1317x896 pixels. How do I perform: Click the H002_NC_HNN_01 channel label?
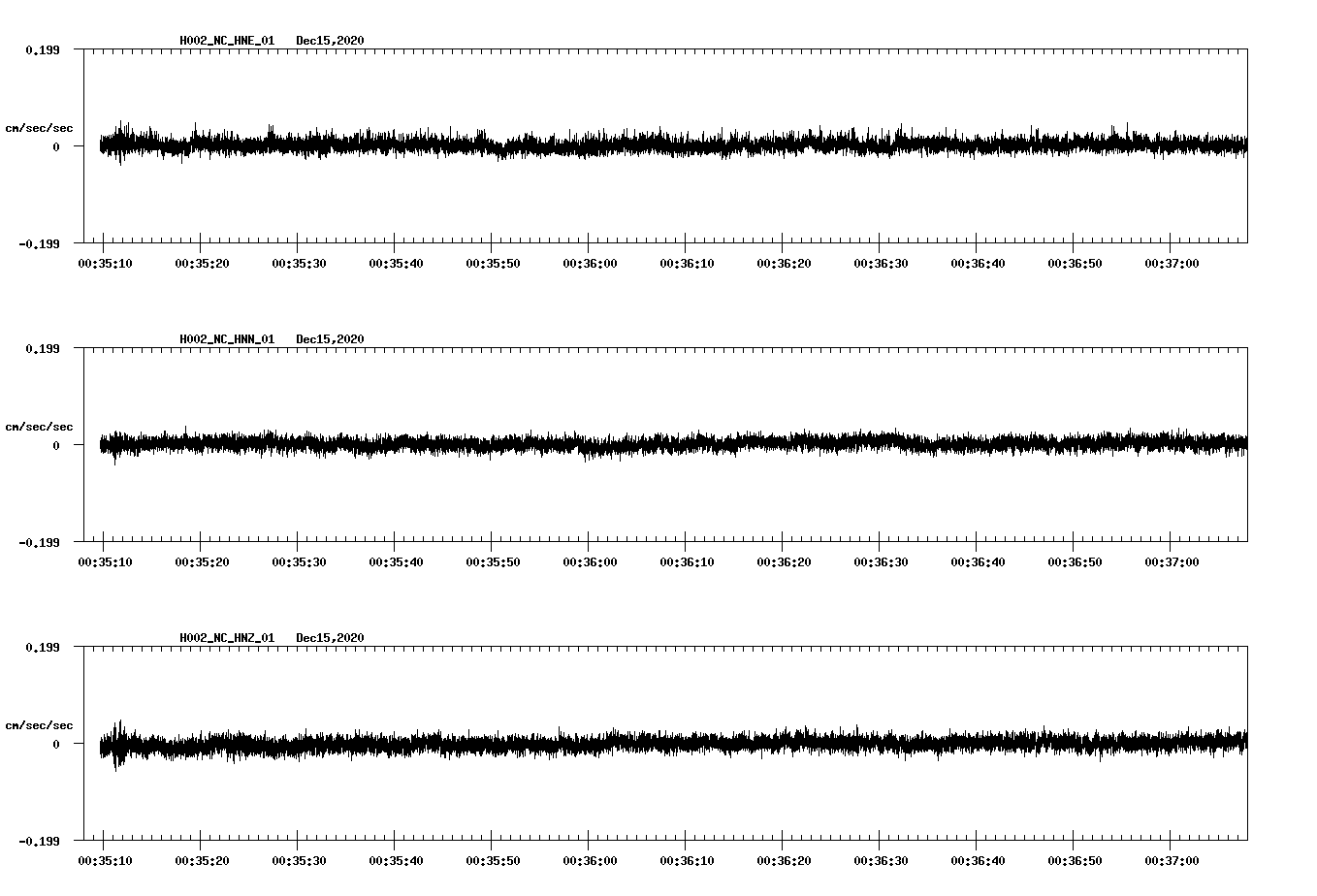(226, 338)
